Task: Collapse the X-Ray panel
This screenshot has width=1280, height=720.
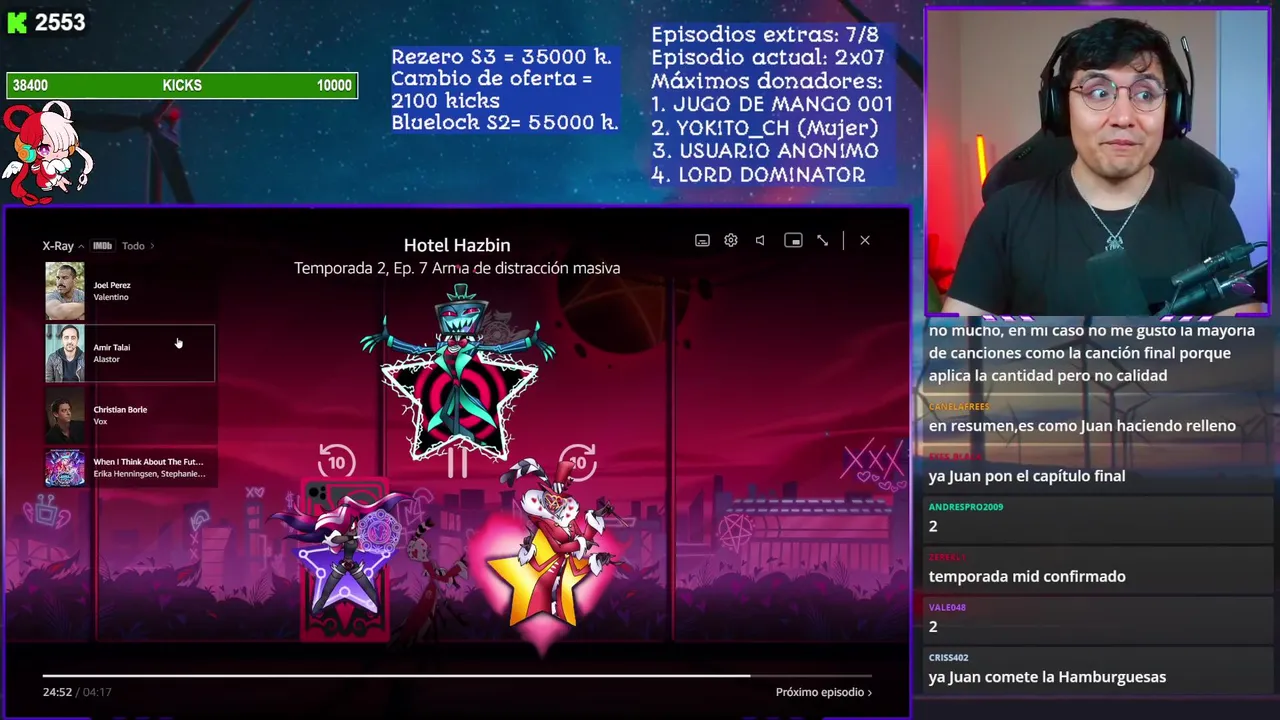Action: (x=62, y=246)
